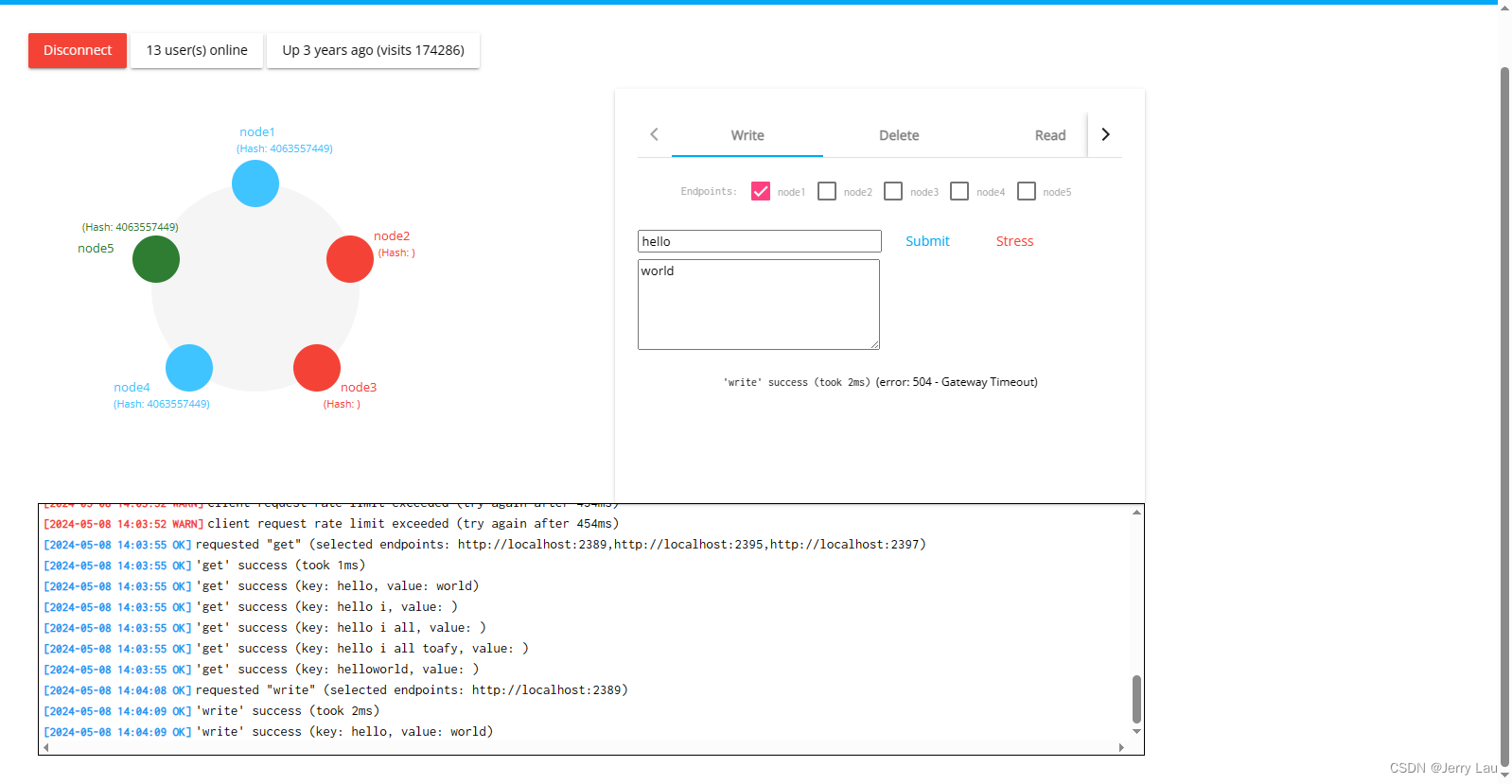
Task: Click the rate limit exceeded WARN log line
Action: tap(331, 524)
